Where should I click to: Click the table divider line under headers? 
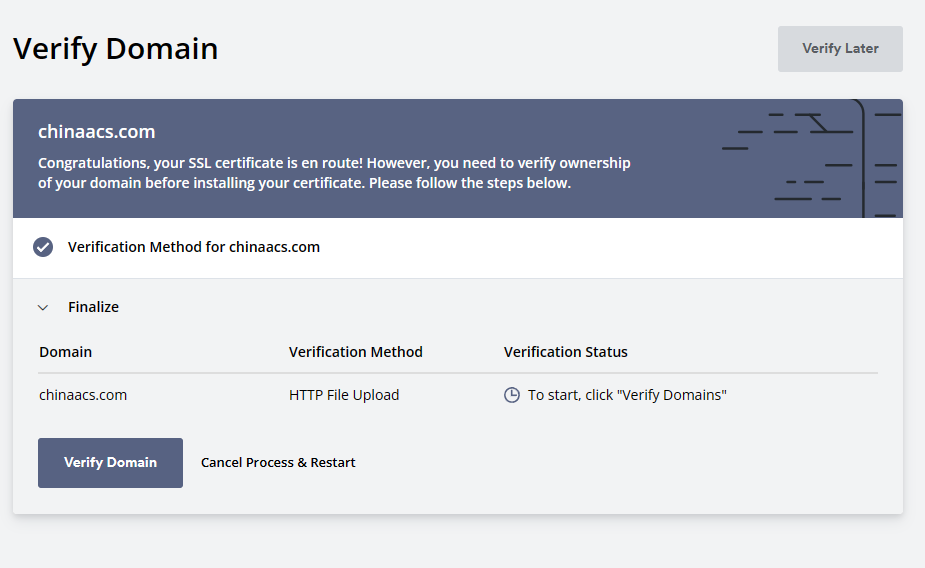pyautogui.click(x=458, y=373)
